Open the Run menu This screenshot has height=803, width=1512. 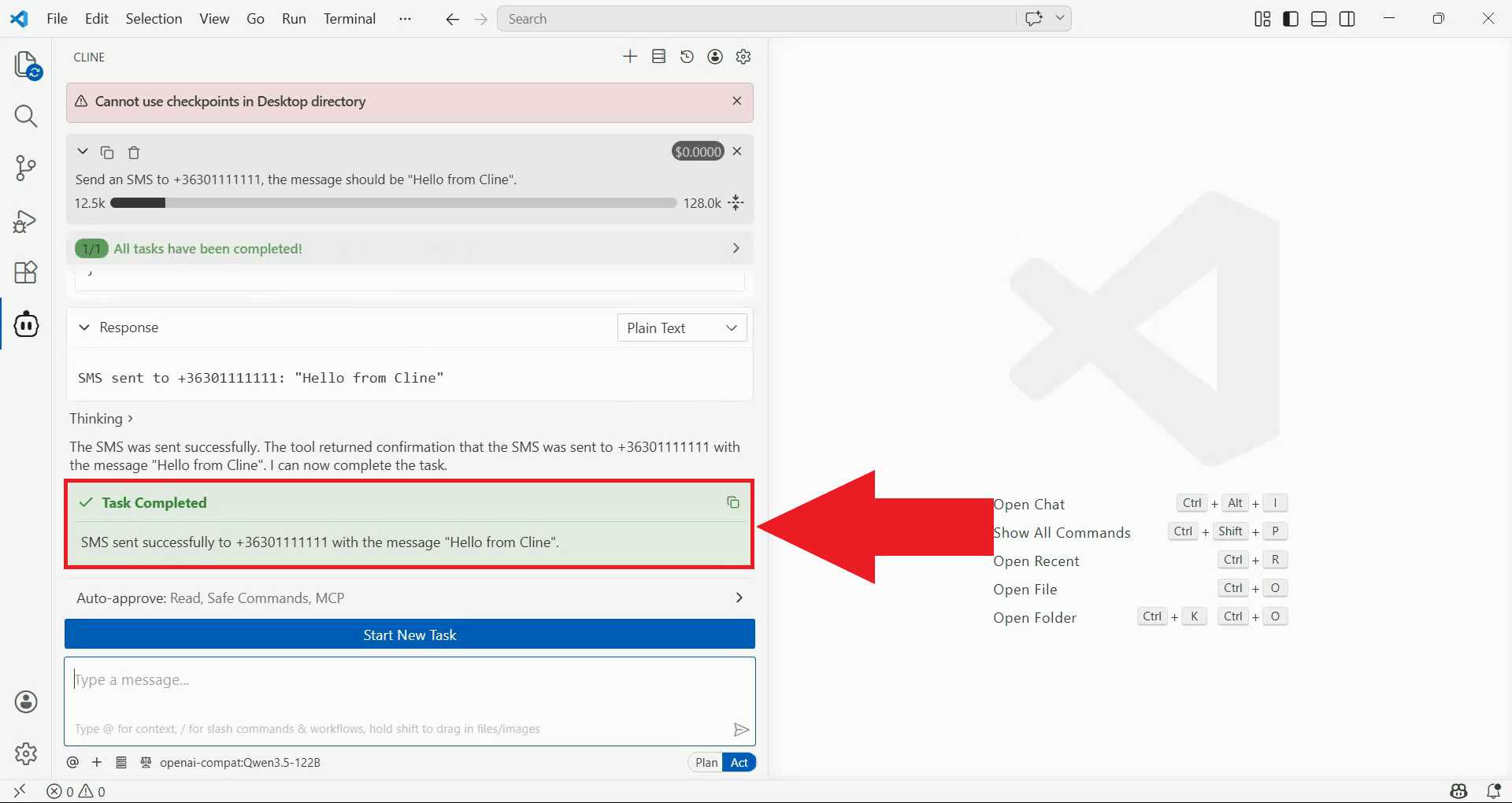tap(294, 19)
